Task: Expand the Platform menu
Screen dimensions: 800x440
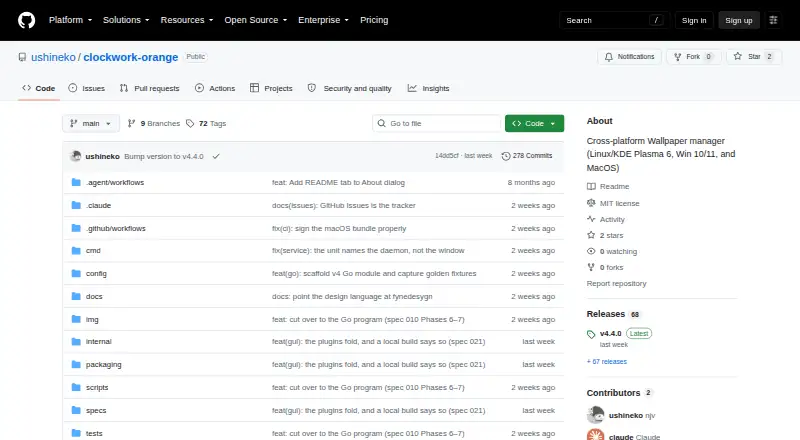Action: 70,20
